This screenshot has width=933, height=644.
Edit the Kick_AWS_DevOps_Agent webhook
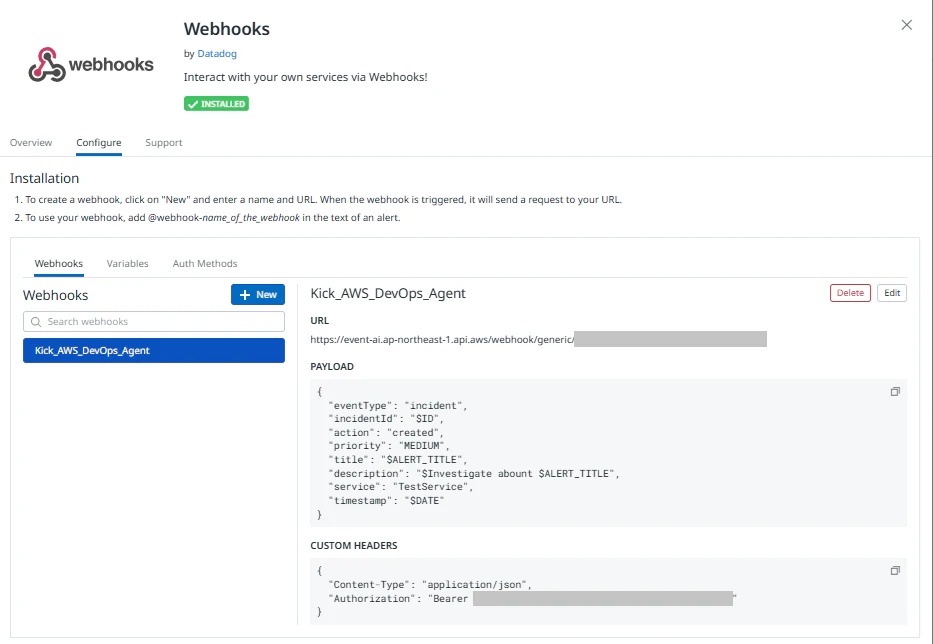(892, 293)
